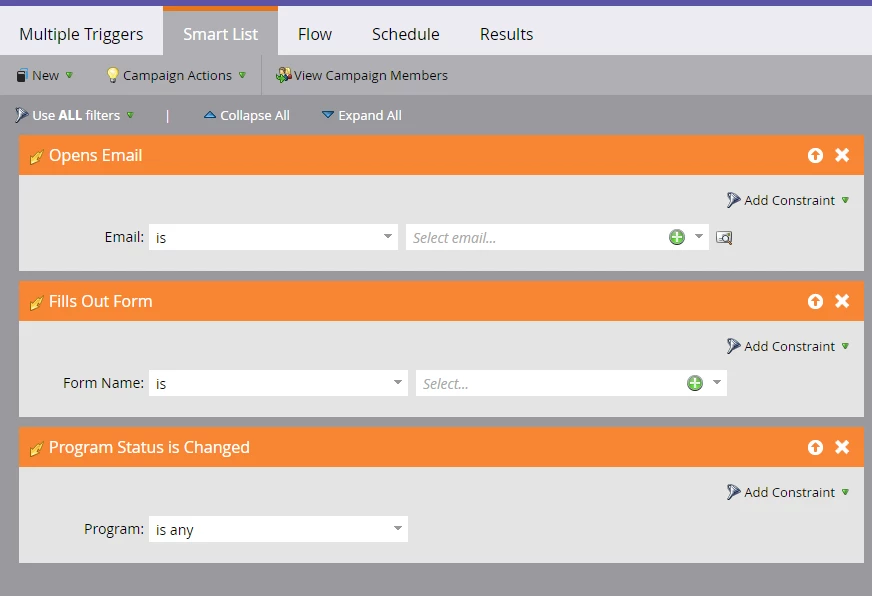Image resolution: width=872 pixels, height=596 pixels.
Task: Click the Campaign Actions lightbulb icon
Action: tap(112, 74)
